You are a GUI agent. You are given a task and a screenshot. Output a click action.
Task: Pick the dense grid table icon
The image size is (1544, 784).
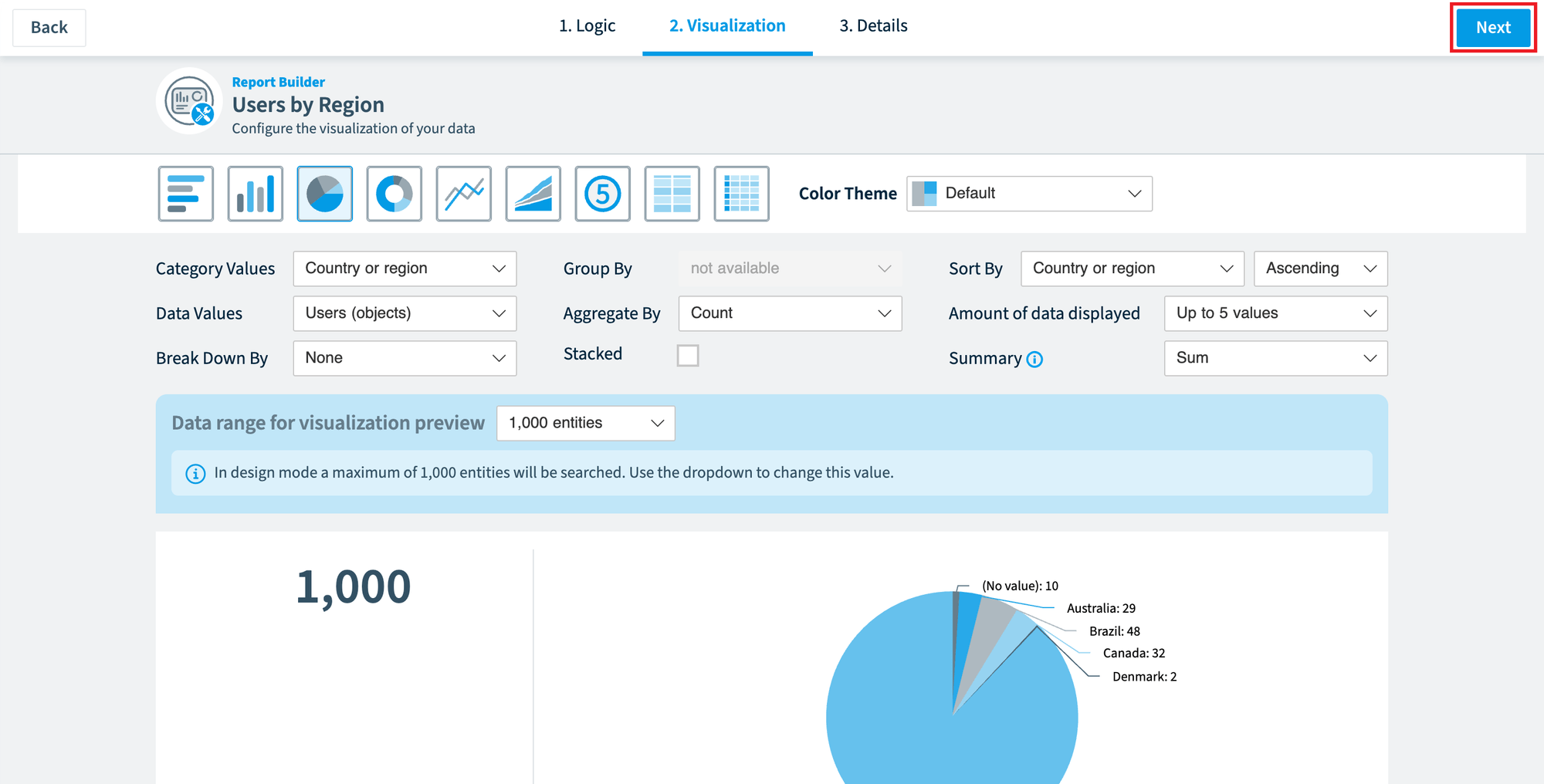(742, 194)
